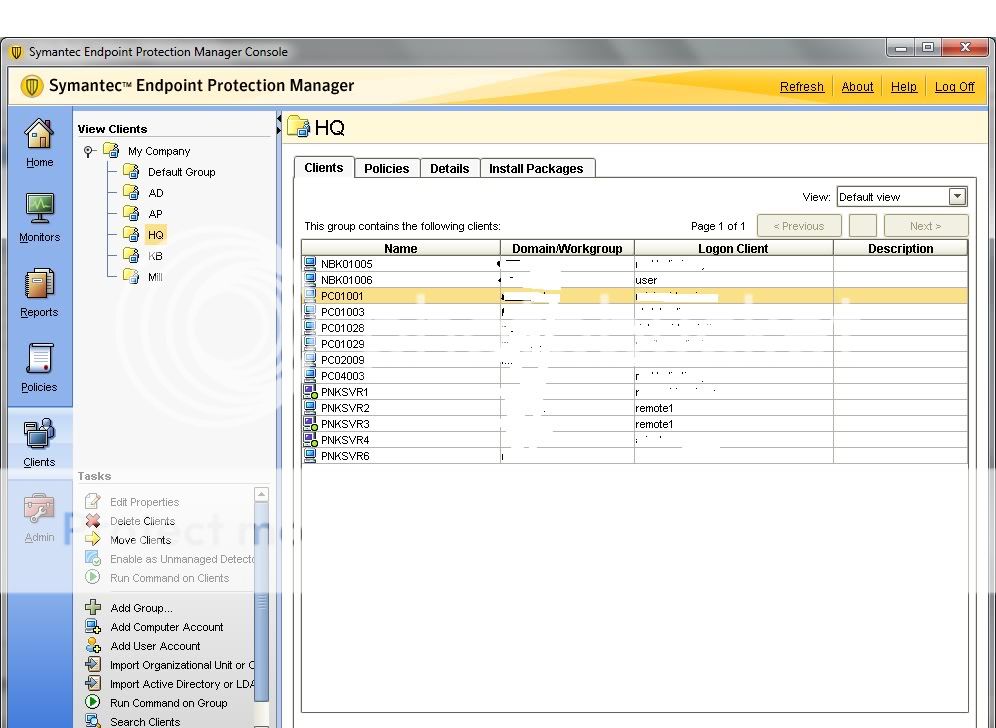Click the Run Command on Group icon
This screenshot has height=728, width=996.
click(x=93, y=703)
